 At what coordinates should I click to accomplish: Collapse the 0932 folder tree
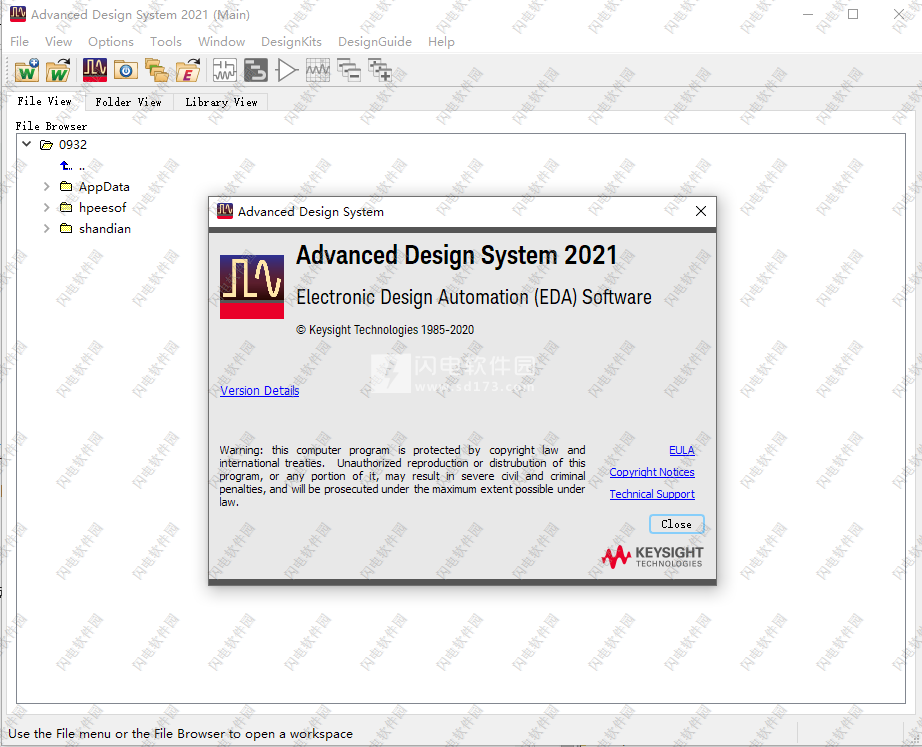tap(26, 144)
